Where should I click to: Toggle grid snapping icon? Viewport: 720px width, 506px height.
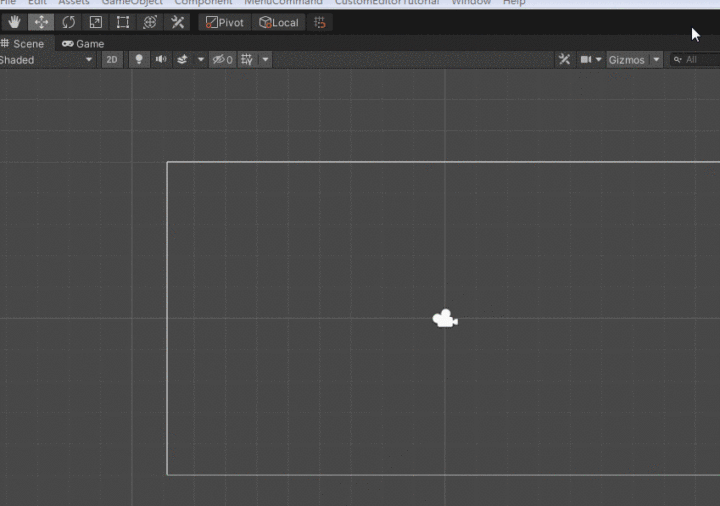320,22
